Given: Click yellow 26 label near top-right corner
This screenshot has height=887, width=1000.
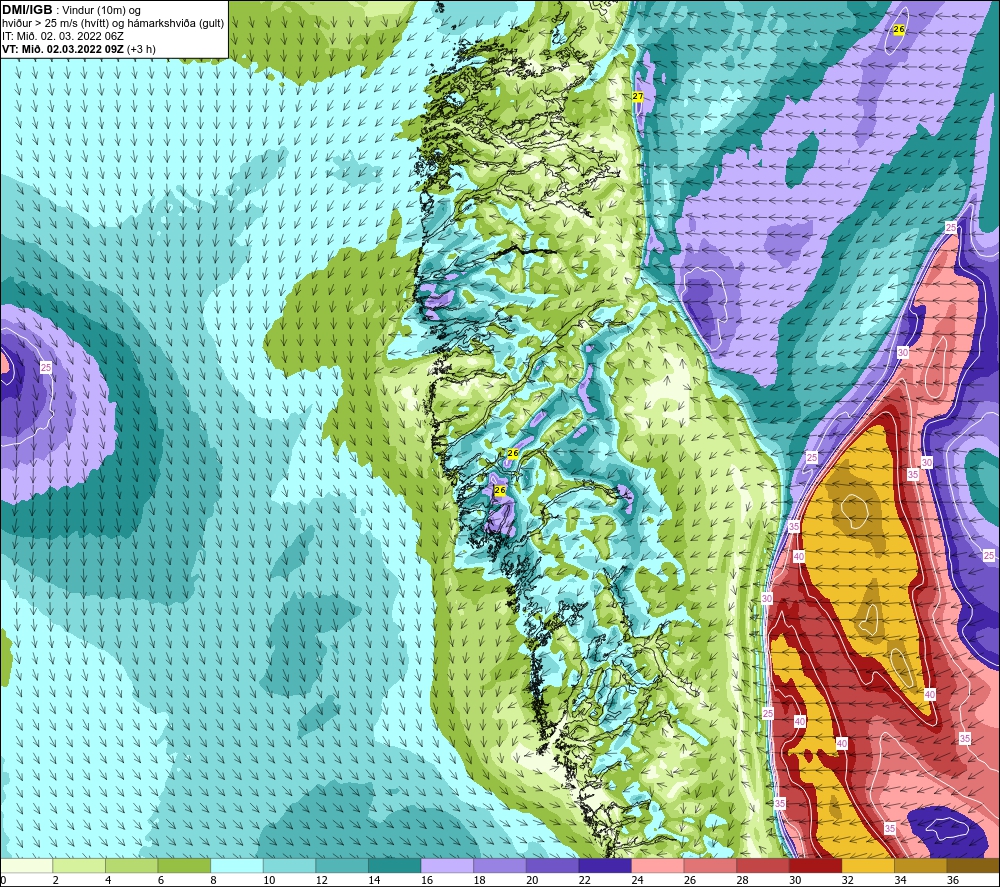Looking at the screenshot, I should [x=899, y=29].
